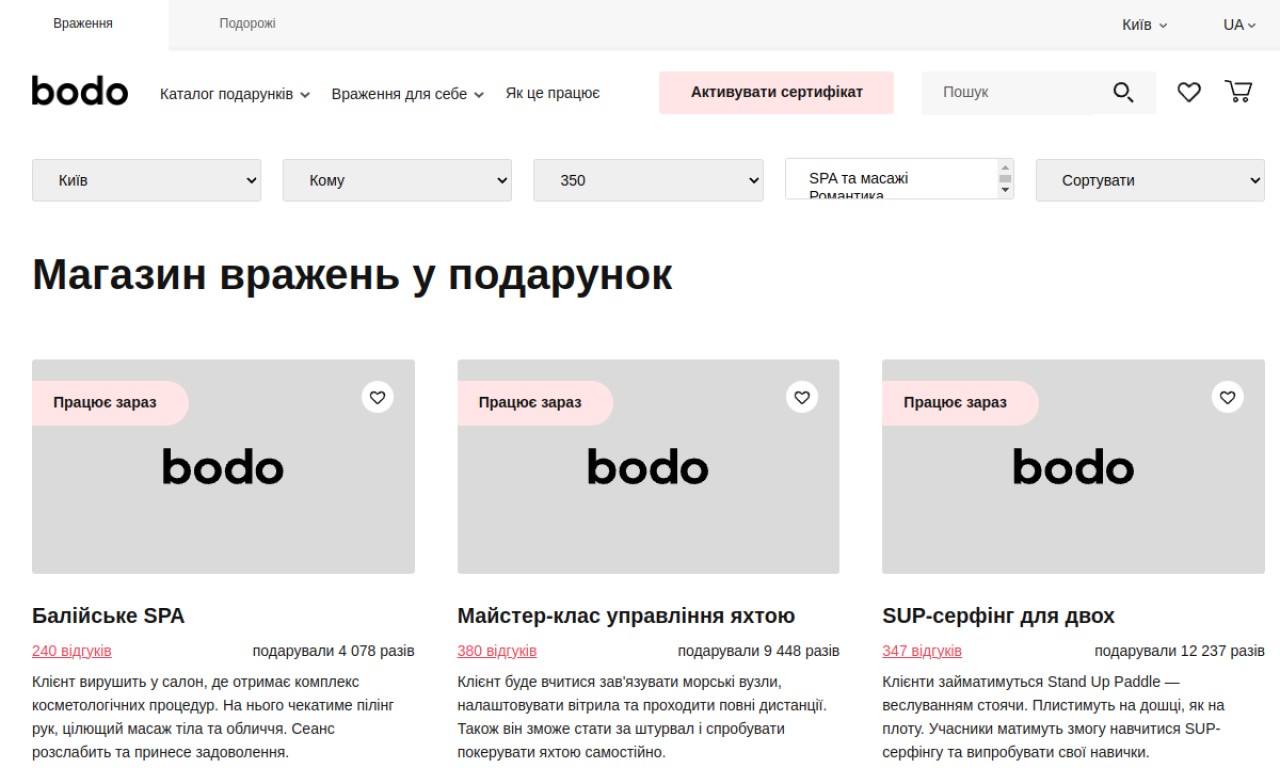Add Майстер-клас управління яхтою to favorites
The image size is (1280, 768).
click(802, 397)
